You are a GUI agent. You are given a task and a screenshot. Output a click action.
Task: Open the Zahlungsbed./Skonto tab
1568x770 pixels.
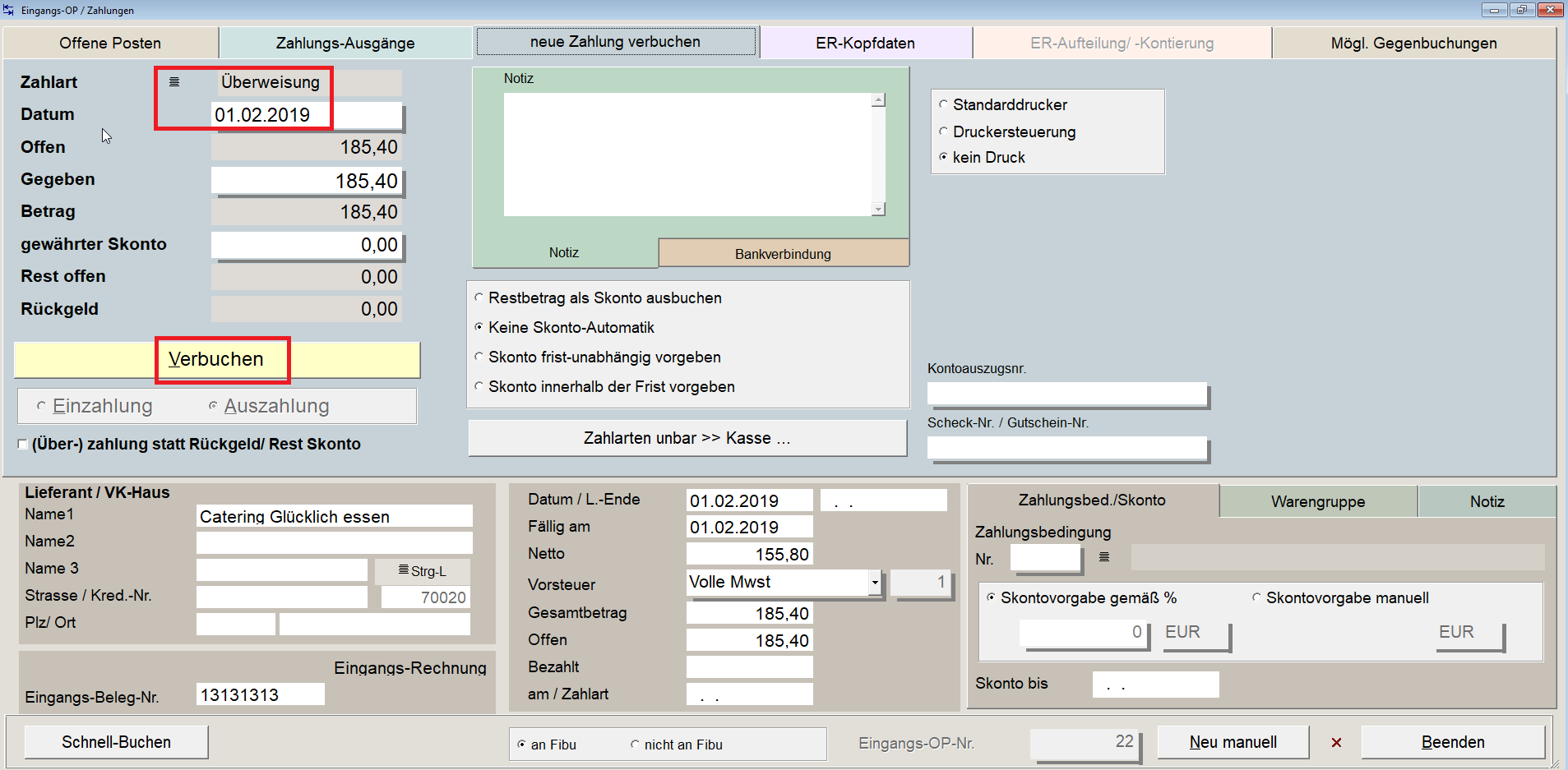1092,500
